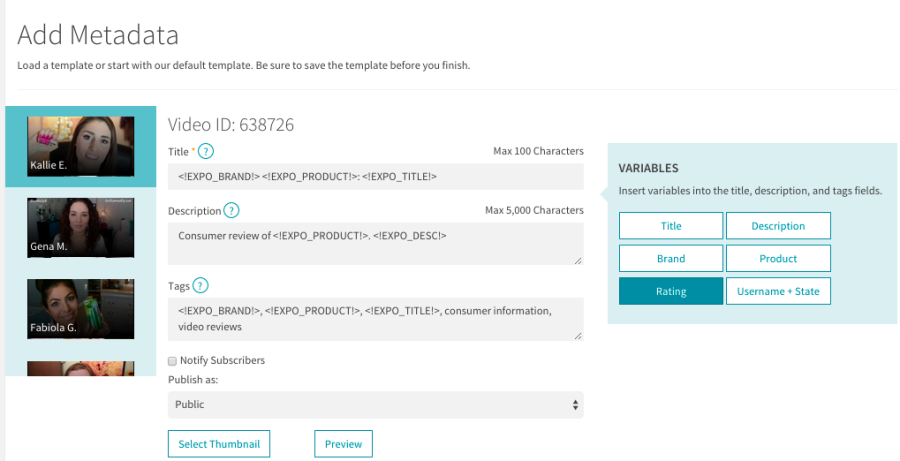Insert the Product variable
The height and width of the screenshot is (461, 900).
778,258
